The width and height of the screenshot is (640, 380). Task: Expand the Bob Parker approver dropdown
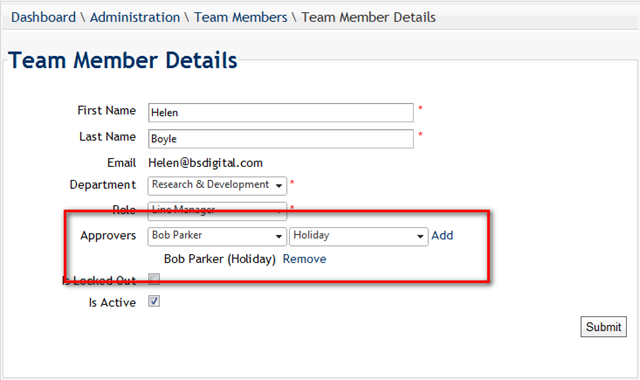pyautogui.click(x=217, y=236)
